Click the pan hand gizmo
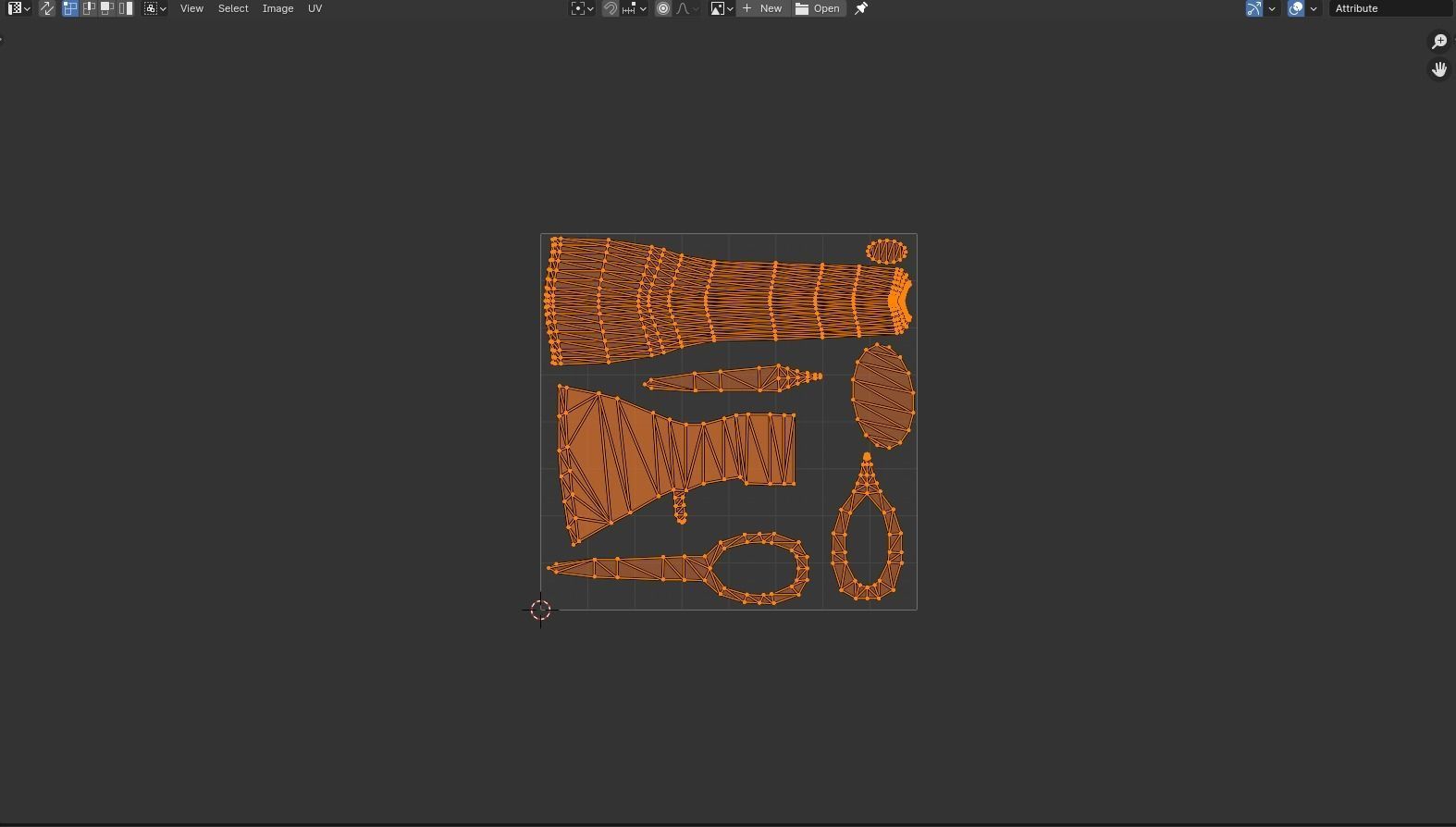 pyautogui.click(x=1439, y=69)
